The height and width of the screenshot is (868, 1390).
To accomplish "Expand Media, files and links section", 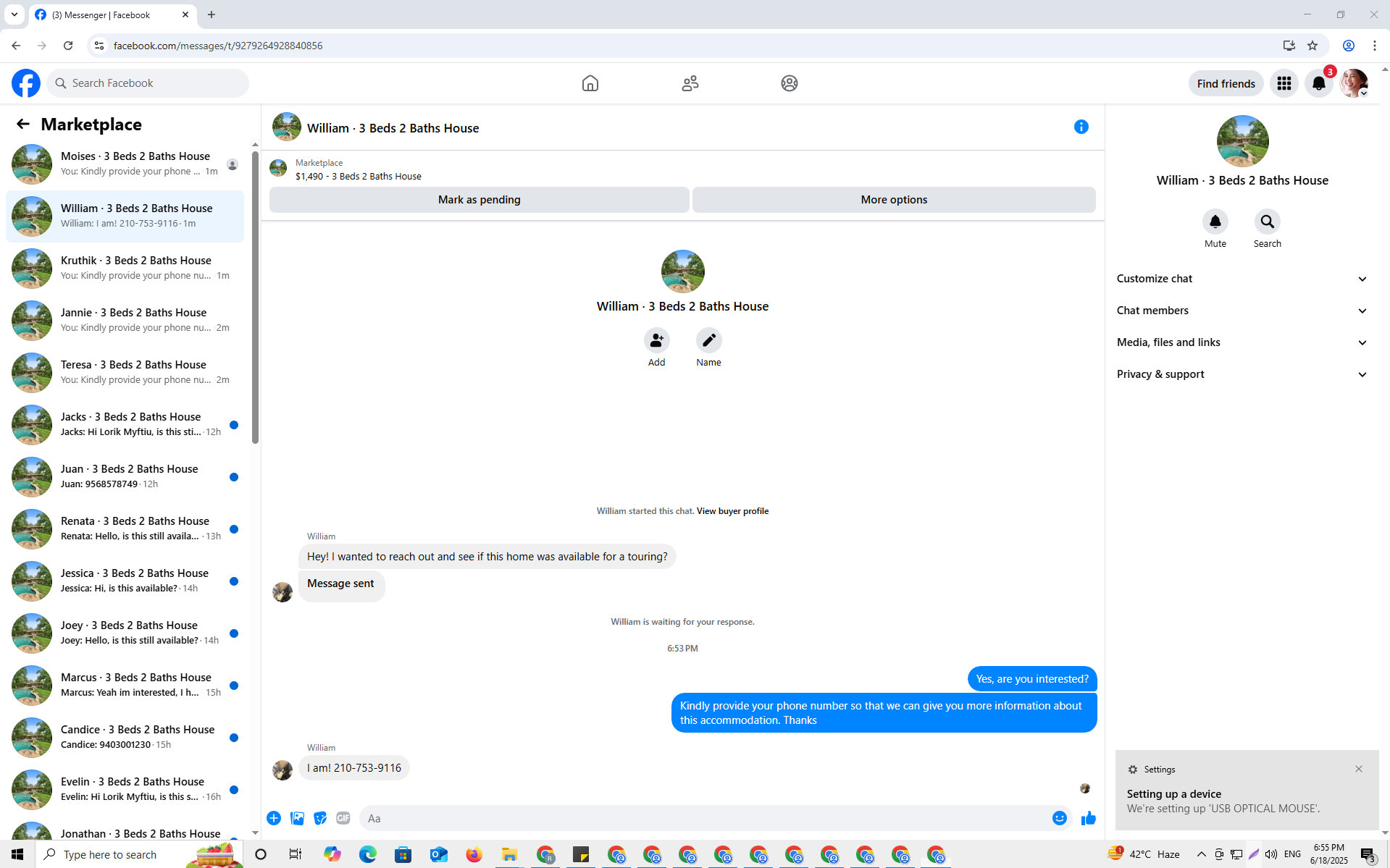I will pos(1242,342).
